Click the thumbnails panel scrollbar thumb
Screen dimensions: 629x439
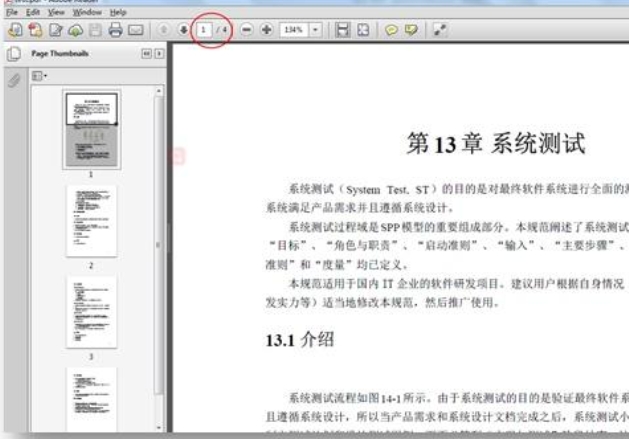(x=159, y=244)
